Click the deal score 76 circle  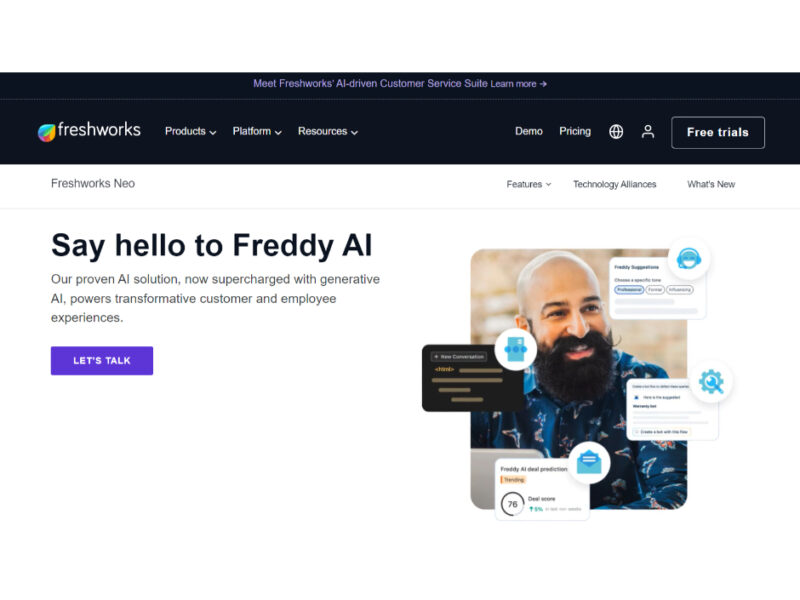coord(512,504)
